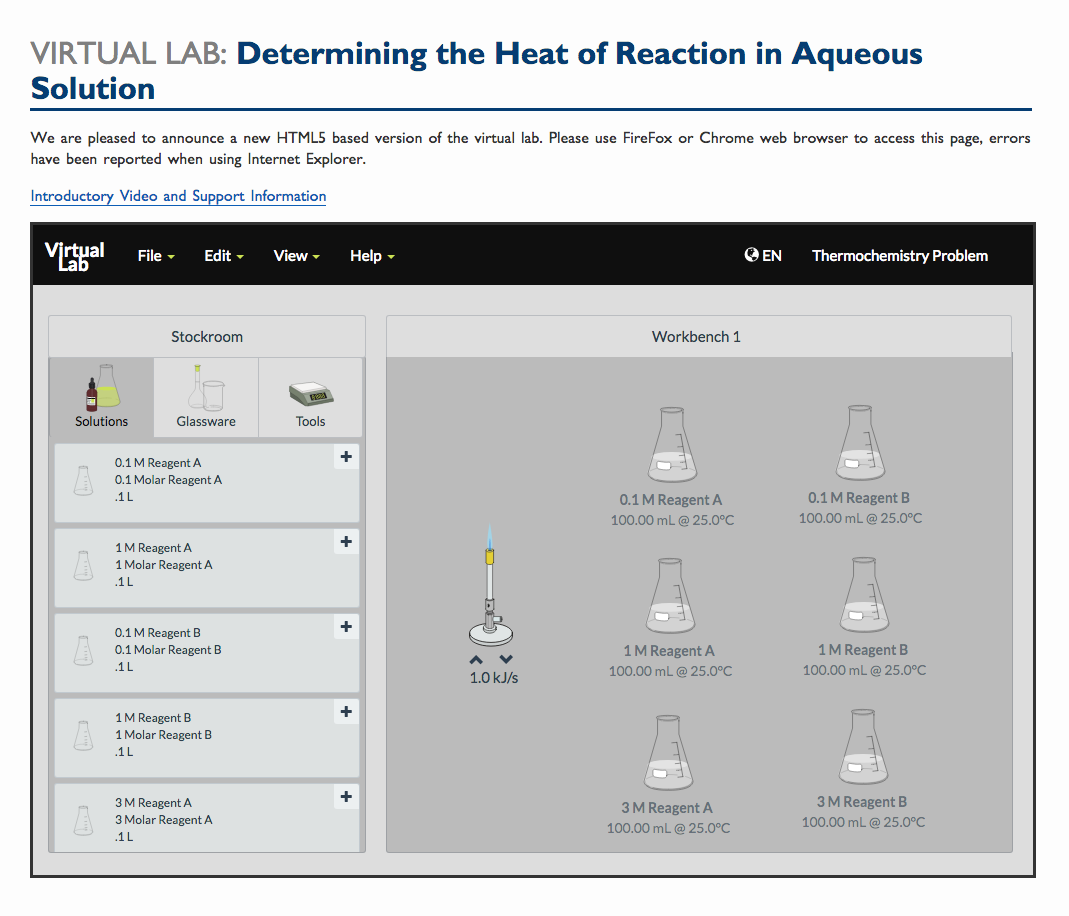Click the Virtual Lab logo
This screenshot has height=916, width=1069.
tap(73, 255)
